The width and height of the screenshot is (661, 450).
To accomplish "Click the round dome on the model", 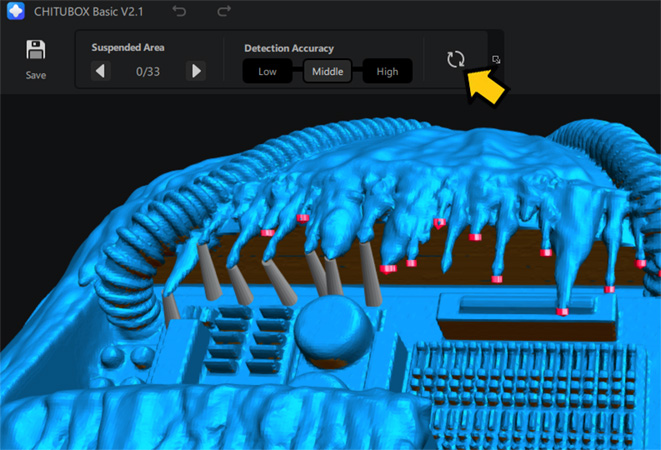I will click(x=334, y=331).
